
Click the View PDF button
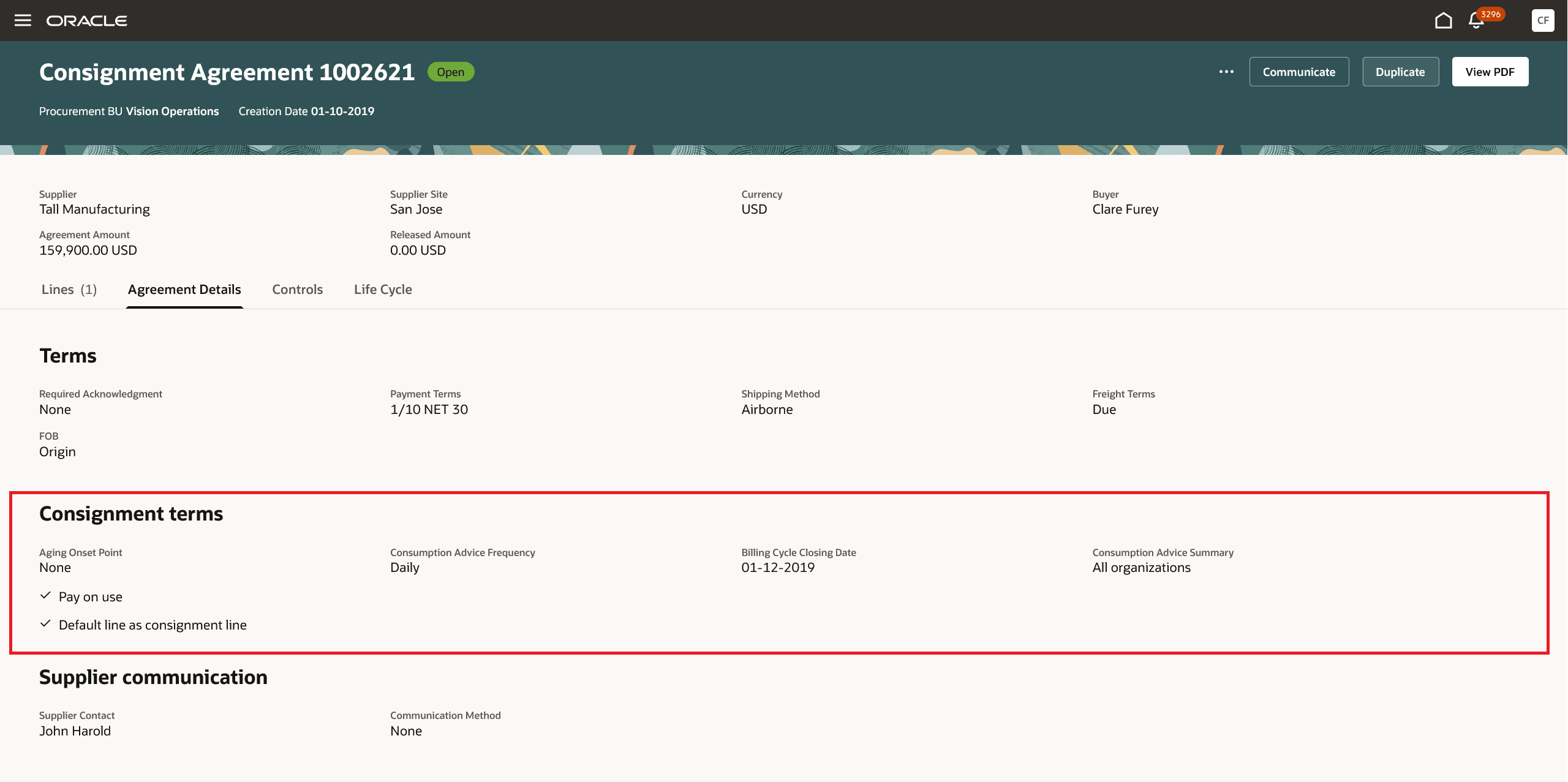coord(1490,72)
